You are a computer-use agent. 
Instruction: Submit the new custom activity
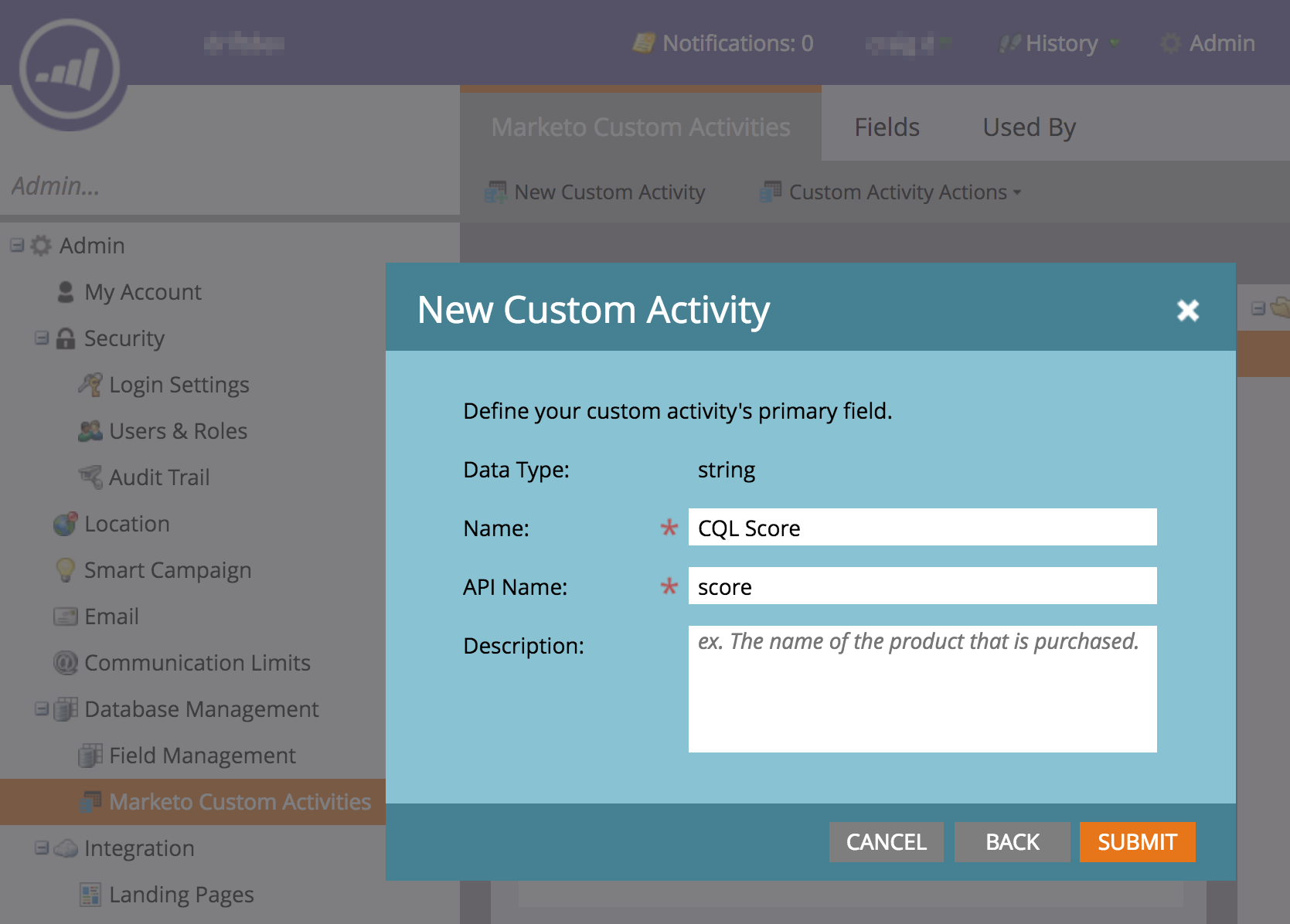click(x=1138, y=842)
